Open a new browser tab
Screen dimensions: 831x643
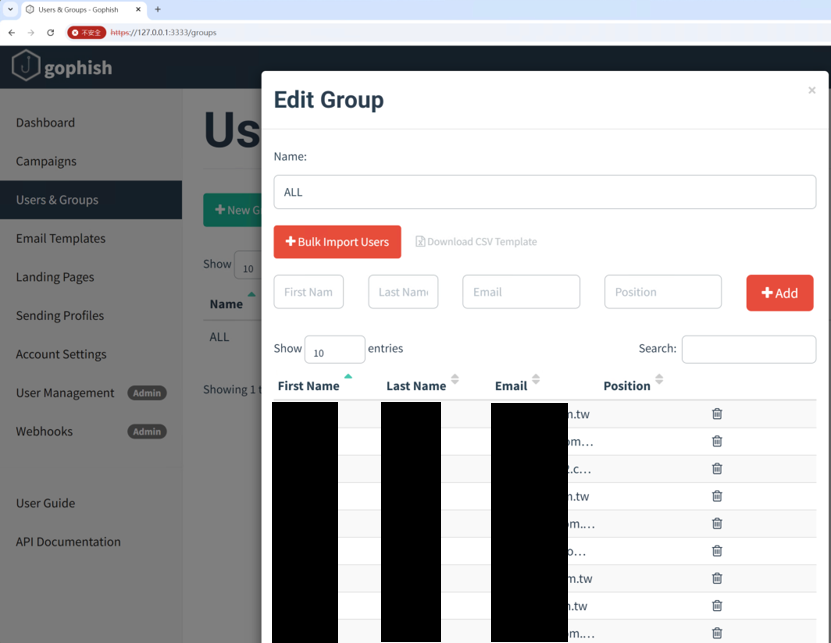[157, 9]
